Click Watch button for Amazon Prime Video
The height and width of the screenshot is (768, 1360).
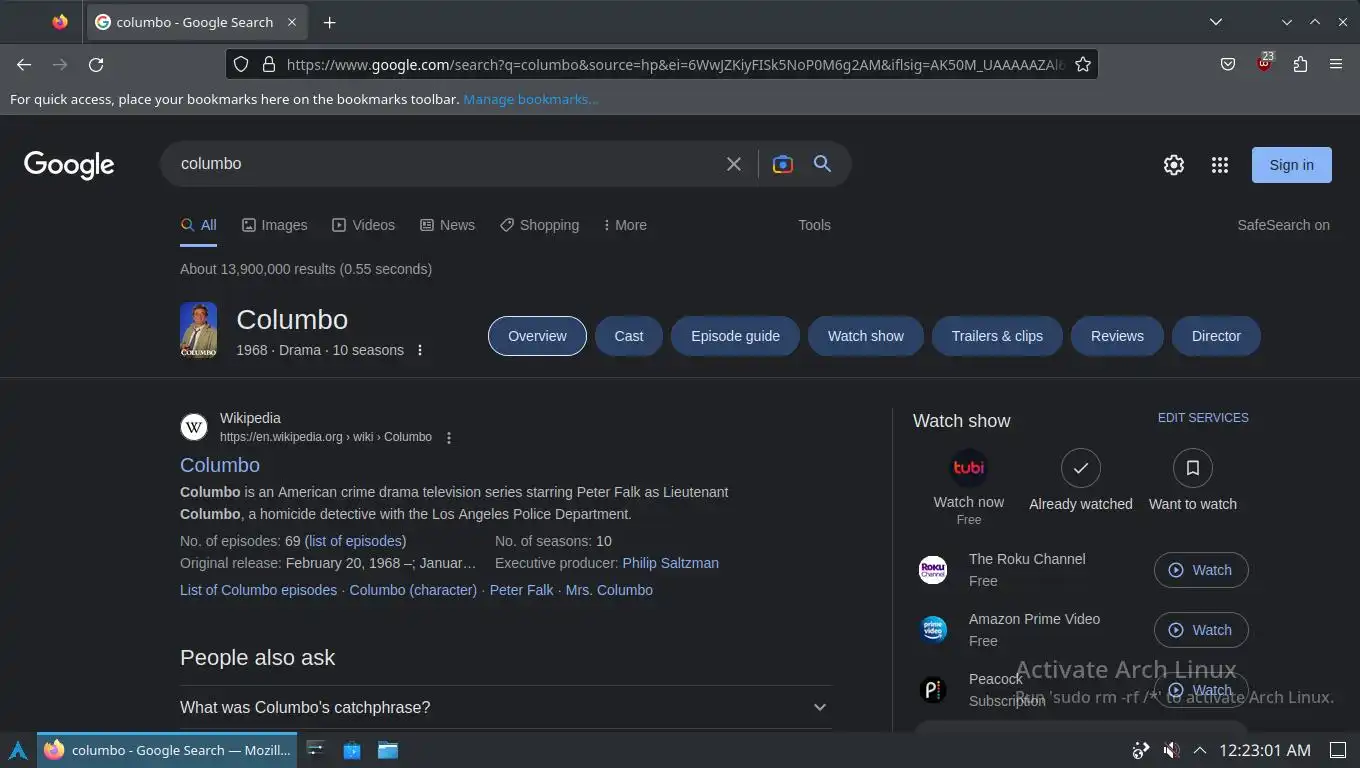(x=1201, y=630)
